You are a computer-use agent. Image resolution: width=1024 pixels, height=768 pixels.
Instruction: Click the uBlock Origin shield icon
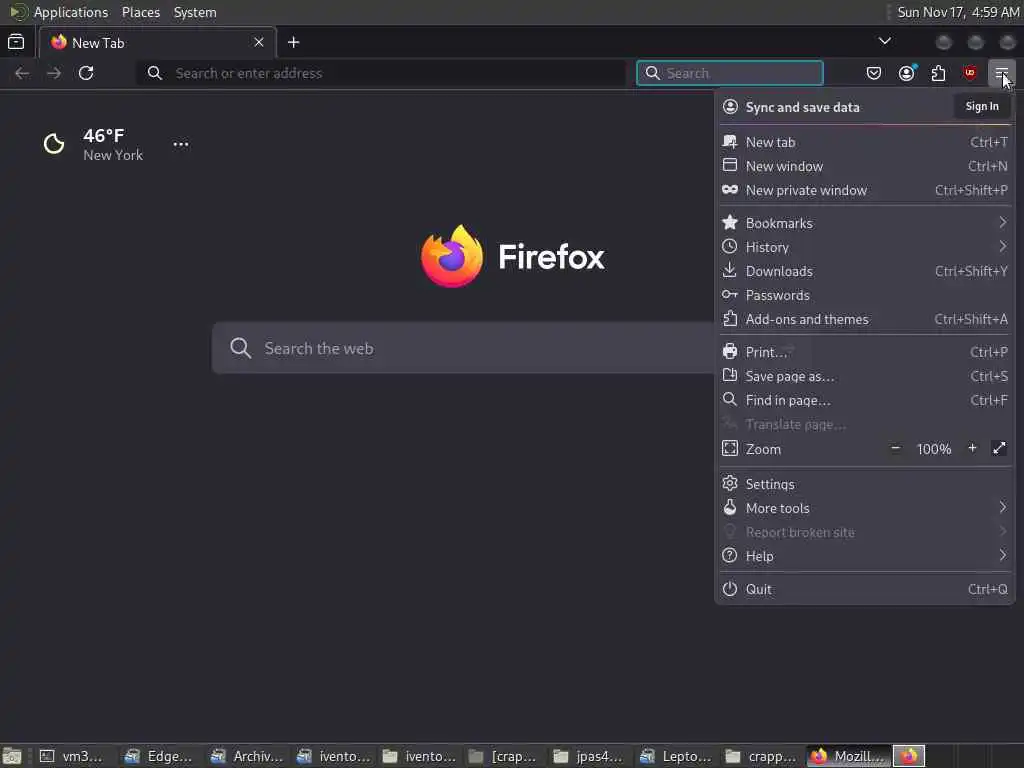coord(970,73)
